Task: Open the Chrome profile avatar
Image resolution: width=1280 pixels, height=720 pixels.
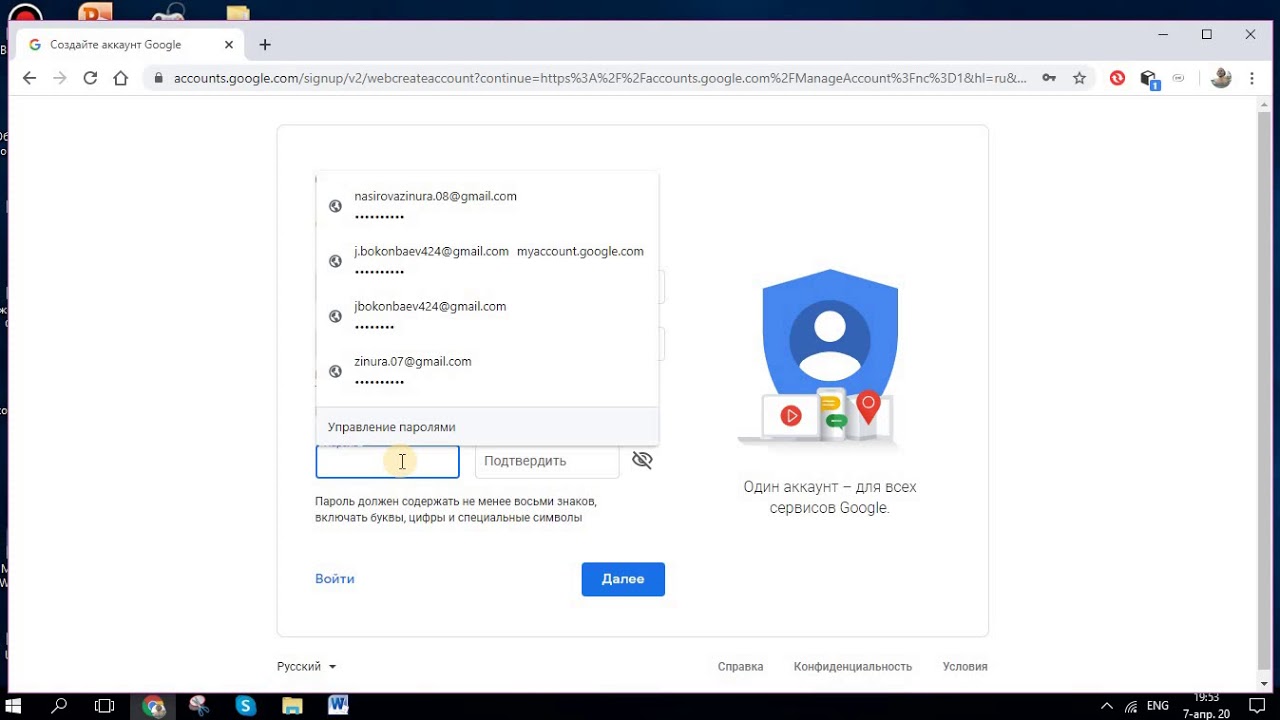Action: (x=1221, y=78)
